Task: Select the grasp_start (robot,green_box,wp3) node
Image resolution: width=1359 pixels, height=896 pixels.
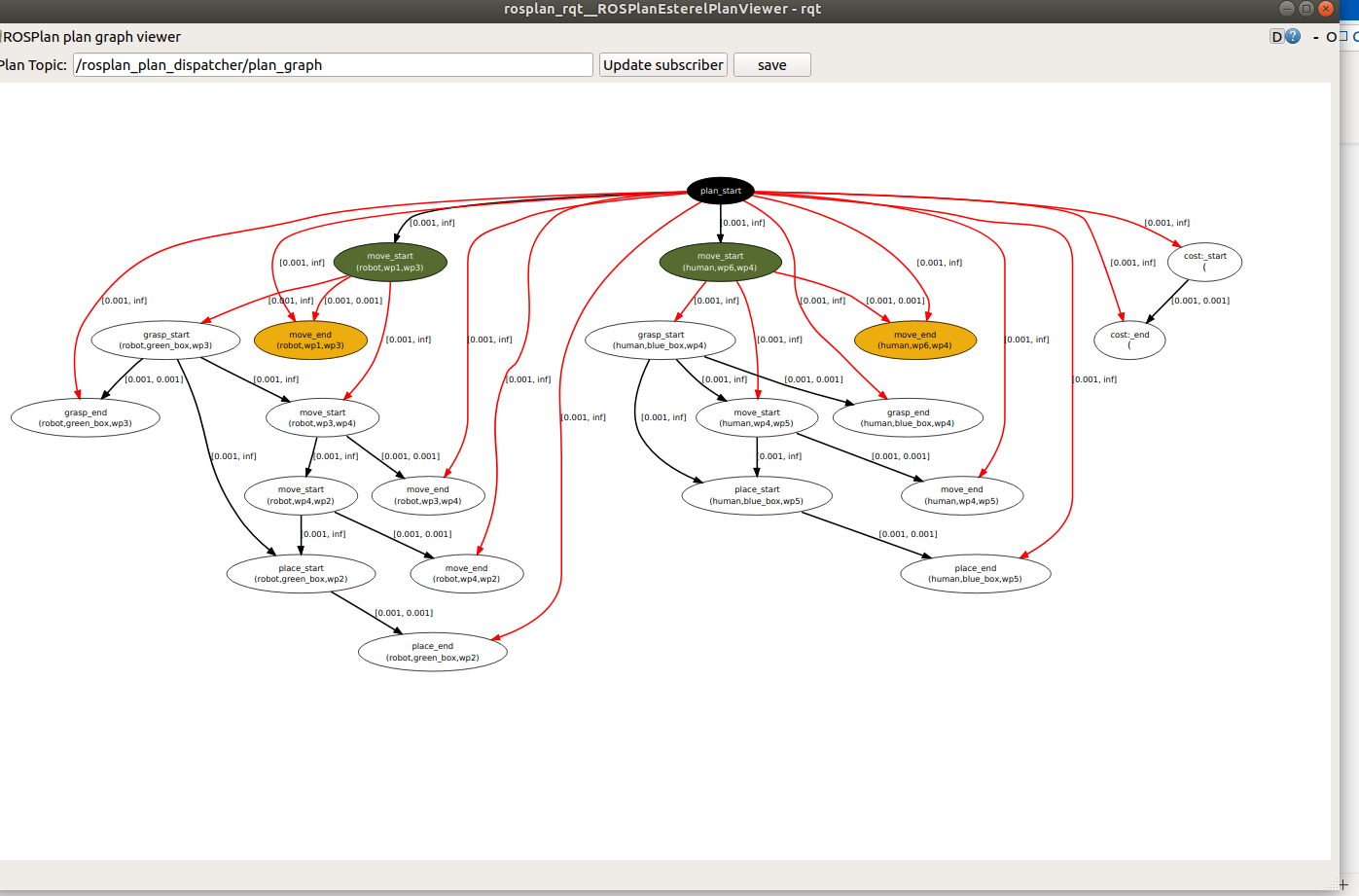Action: coord(165,340)
